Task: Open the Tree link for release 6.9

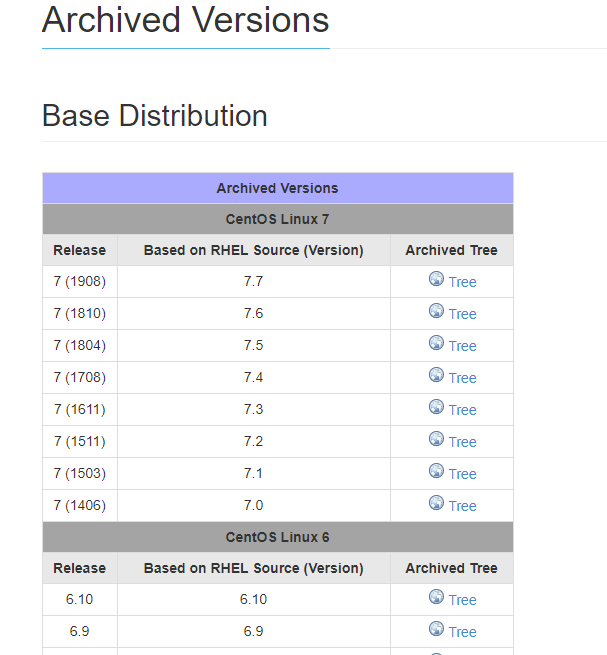Action: coord(462,632)
